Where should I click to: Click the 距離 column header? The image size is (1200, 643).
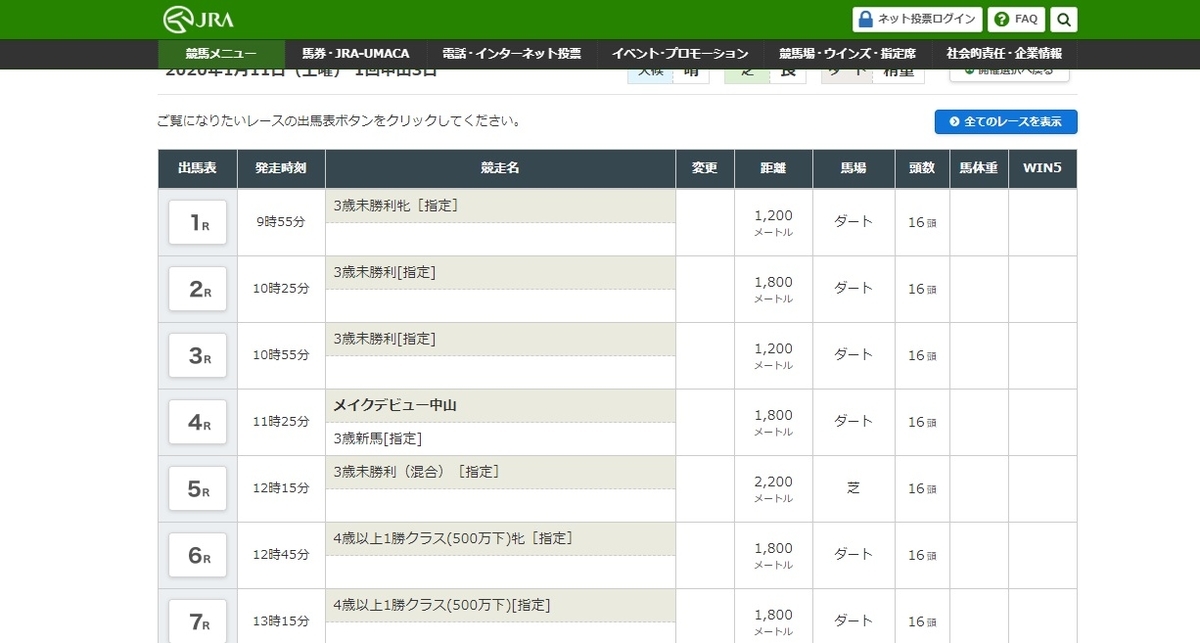coord(773,169)
